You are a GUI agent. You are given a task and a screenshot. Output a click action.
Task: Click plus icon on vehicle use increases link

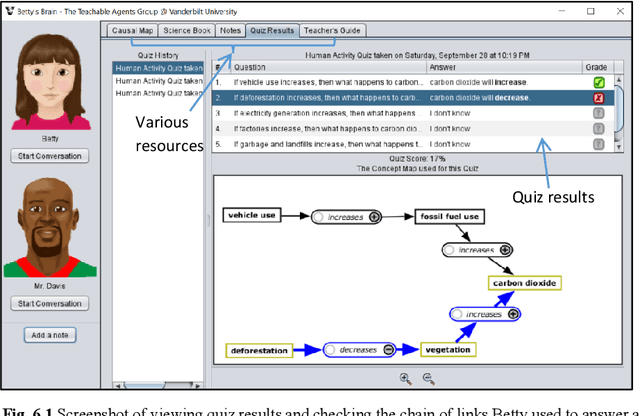pyautogui.click(x=375, y=216)
